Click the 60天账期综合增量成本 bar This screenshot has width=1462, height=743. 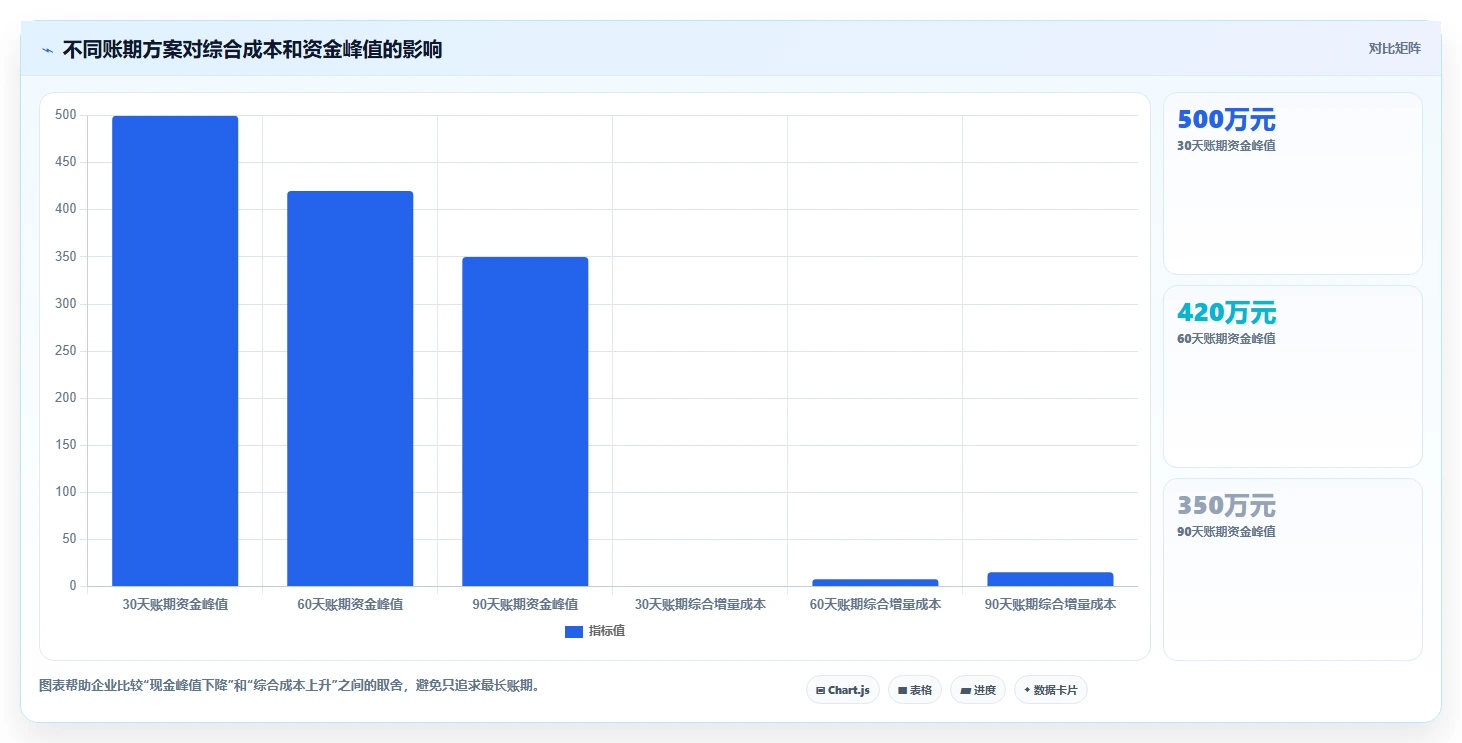pyautogui.click(x=875, y=582)
